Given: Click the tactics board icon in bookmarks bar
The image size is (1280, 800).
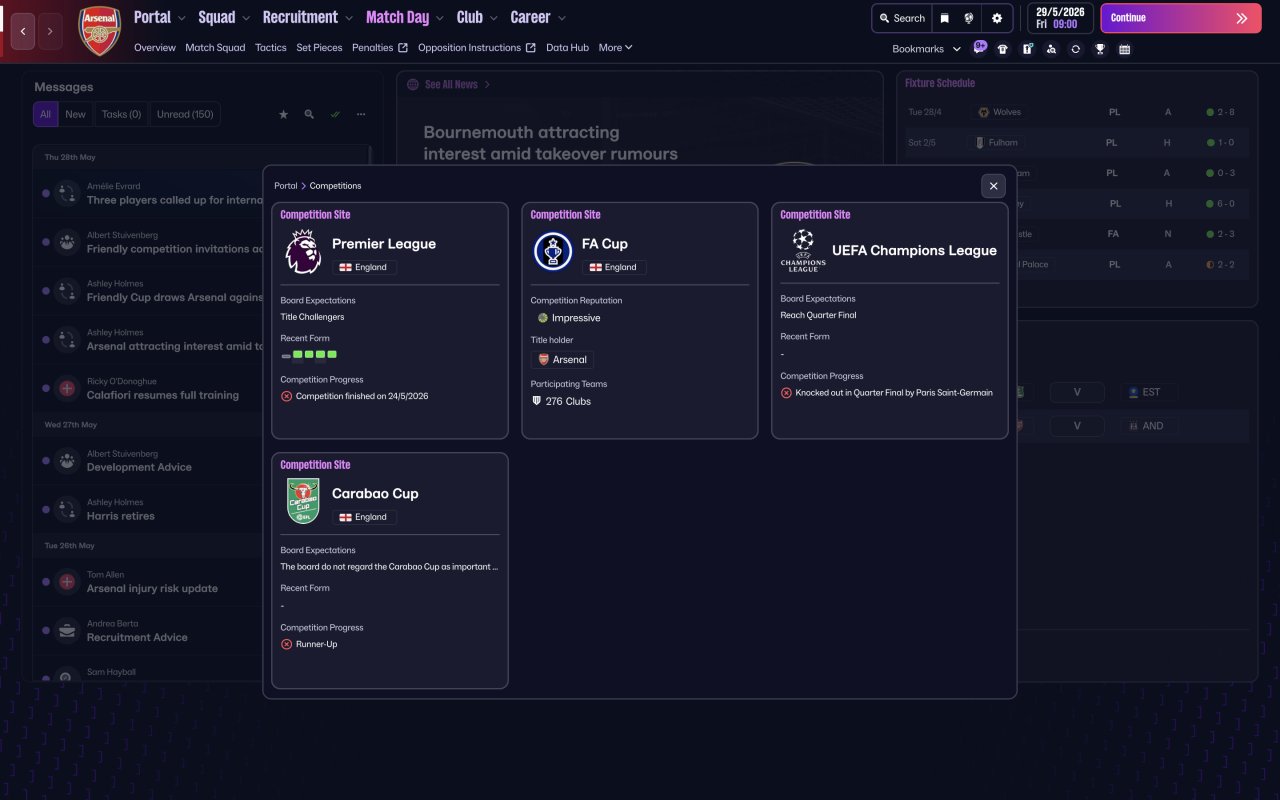Looking at the screenshot, I should 1027,49.
